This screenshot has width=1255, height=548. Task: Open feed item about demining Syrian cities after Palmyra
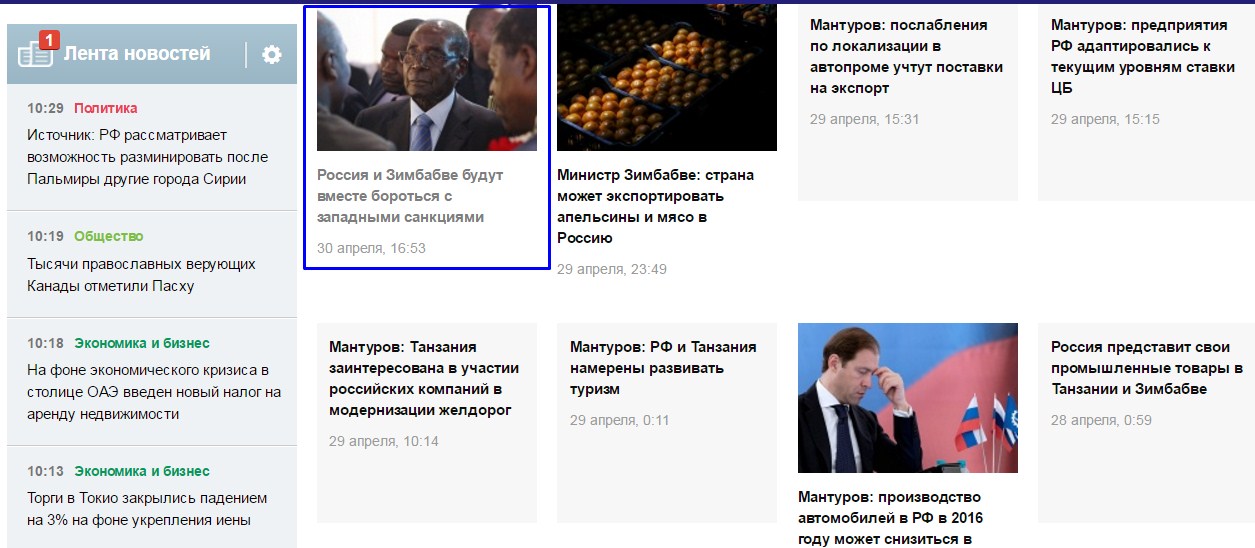(x=148, y=157)
